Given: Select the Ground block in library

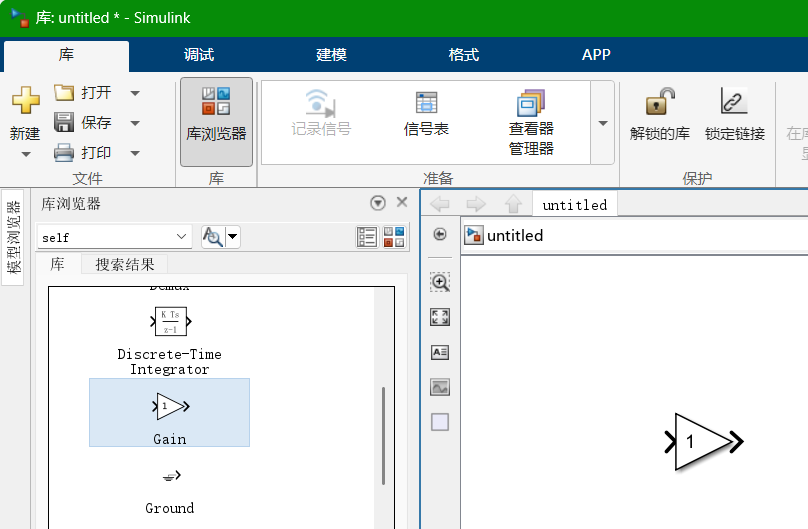Looking at the screenshot, I should coord(170,491).
